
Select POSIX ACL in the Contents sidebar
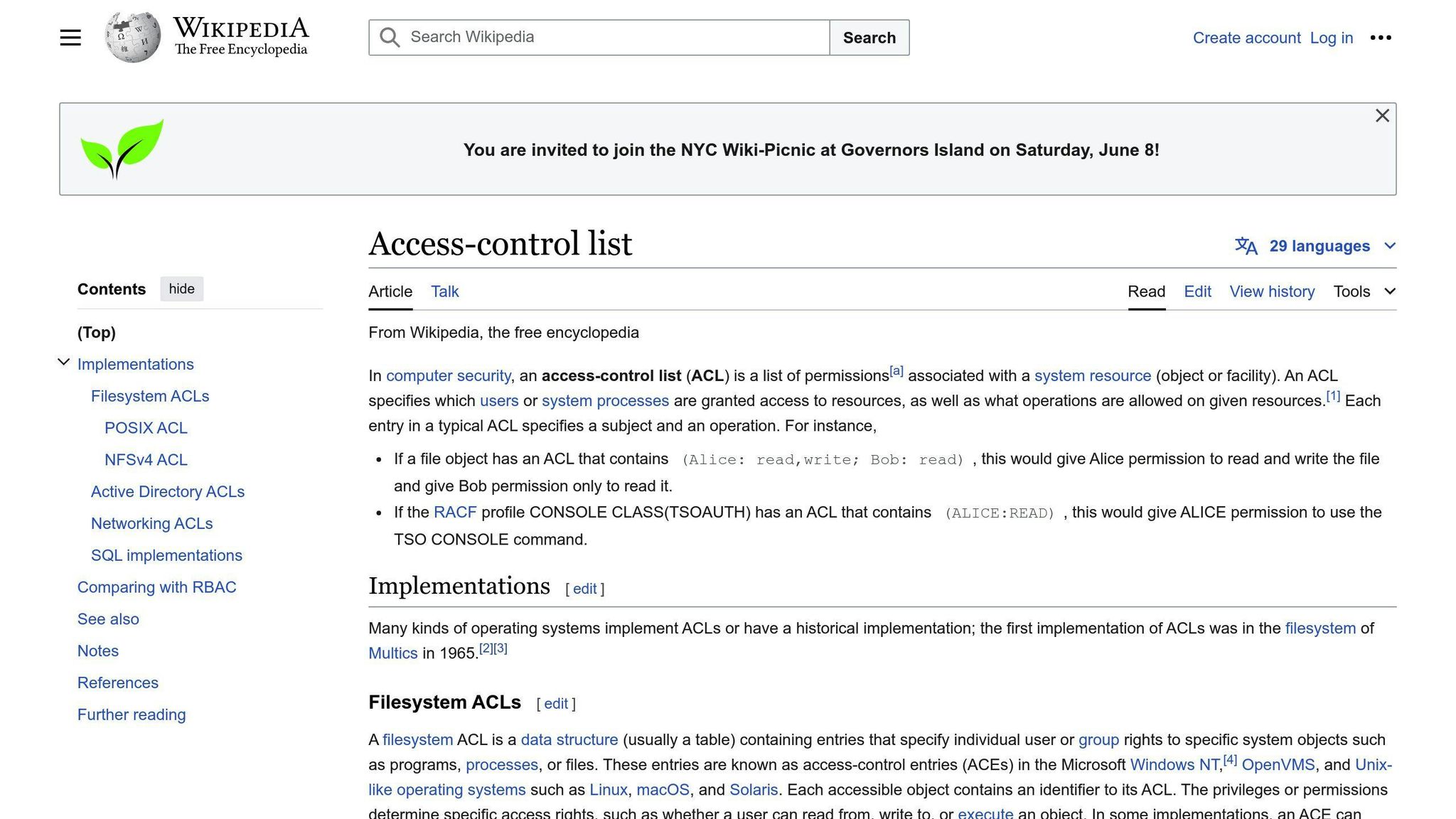click(x=146, y=428)
